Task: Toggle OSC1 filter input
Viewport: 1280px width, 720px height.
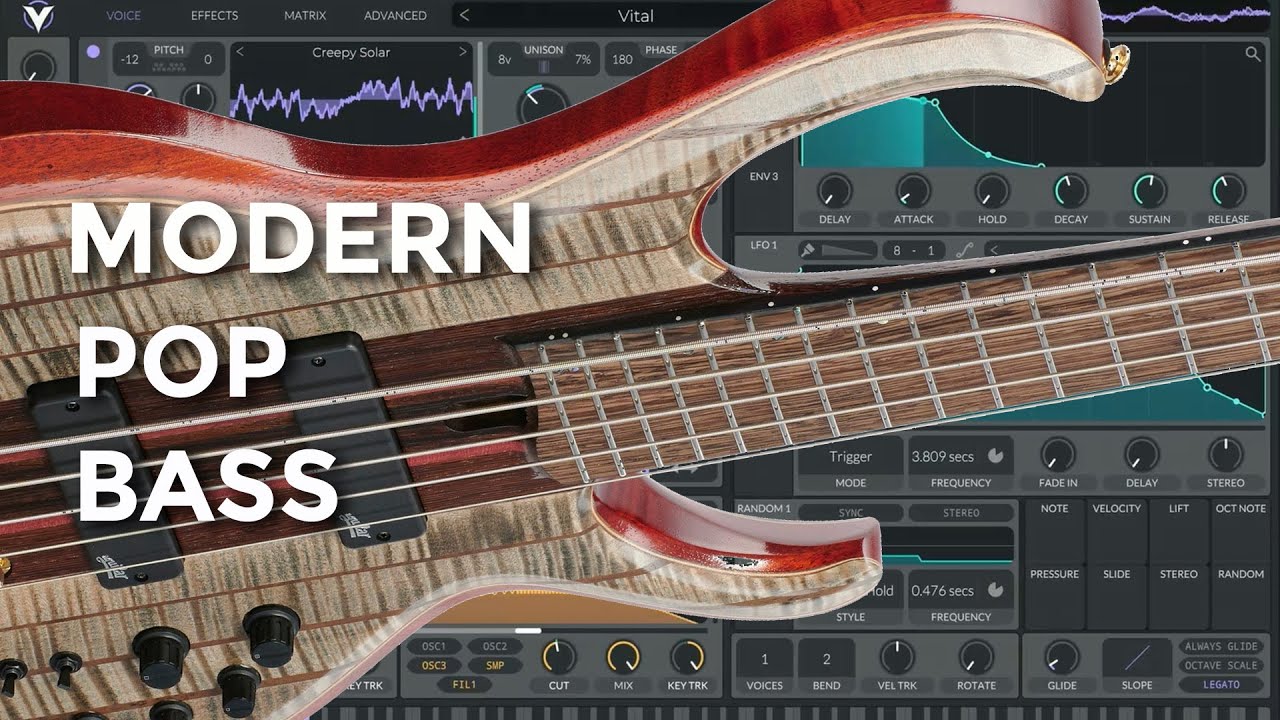Action: click(434, 647)
